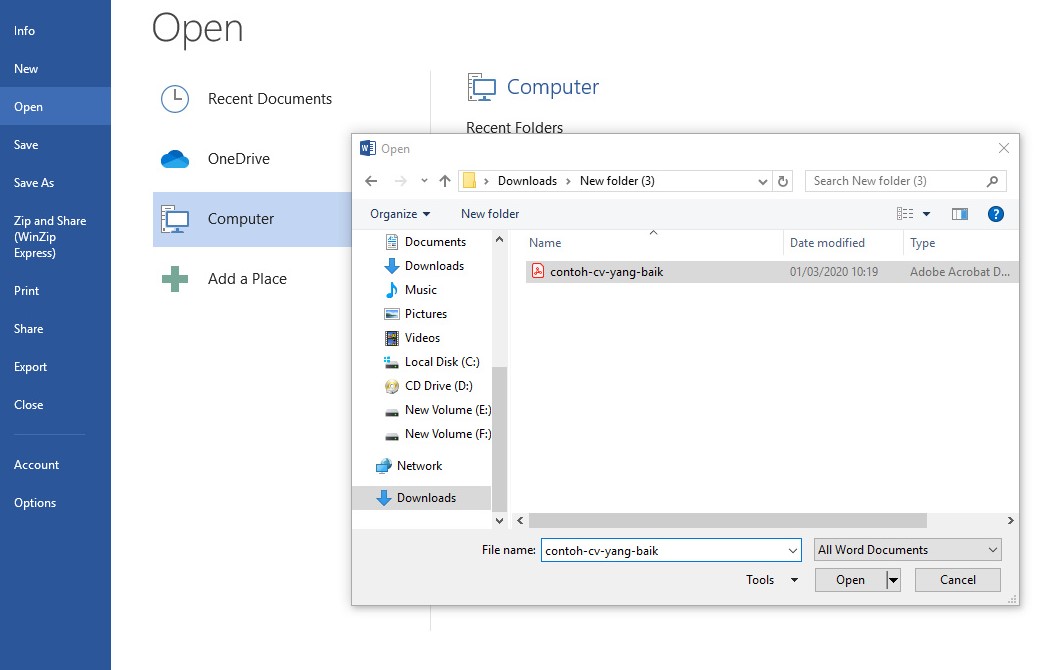The width and height of the screenshot is (1058, 670).
Task: Click the Help question mark icon
Action: 996,213
